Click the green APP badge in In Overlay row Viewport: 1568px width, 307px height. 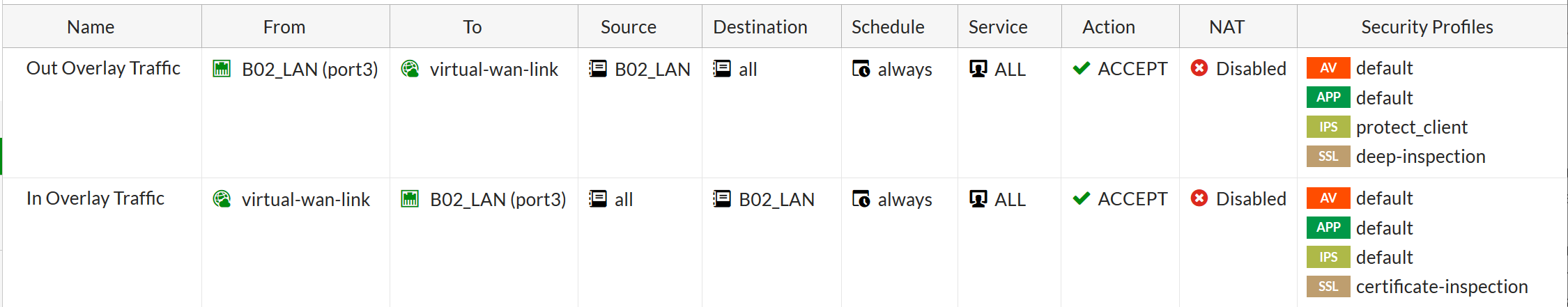pos(1328,228)
